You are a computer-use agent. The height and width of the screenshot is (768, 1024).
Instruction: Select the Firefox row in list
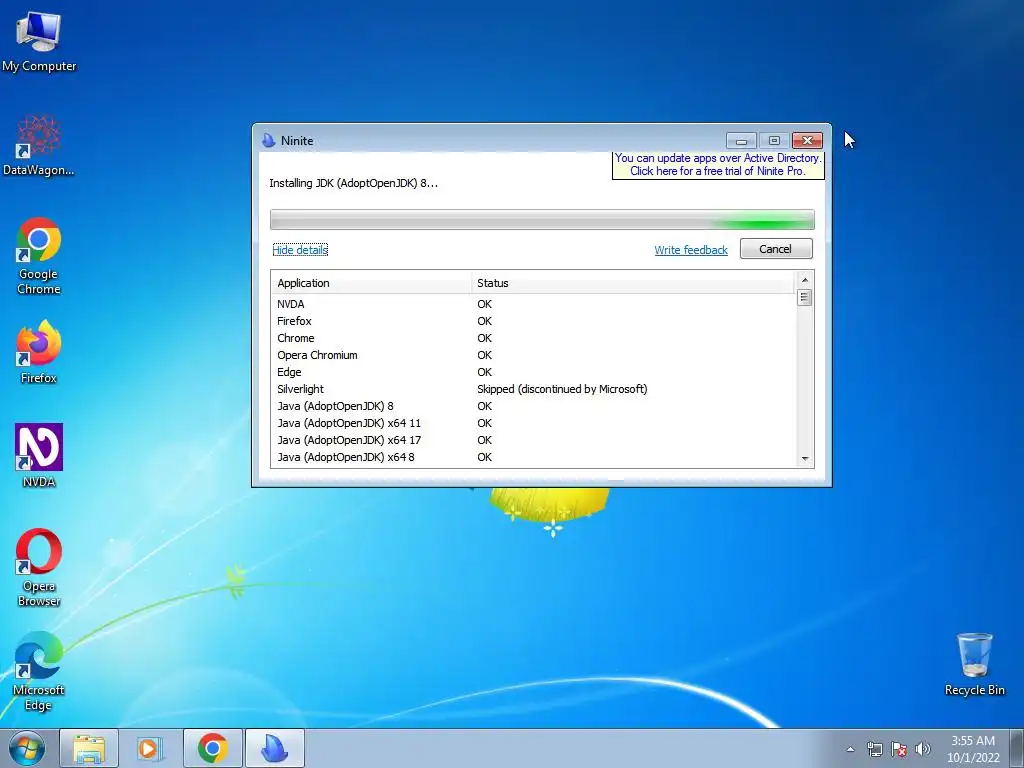[x=533, y=321]
